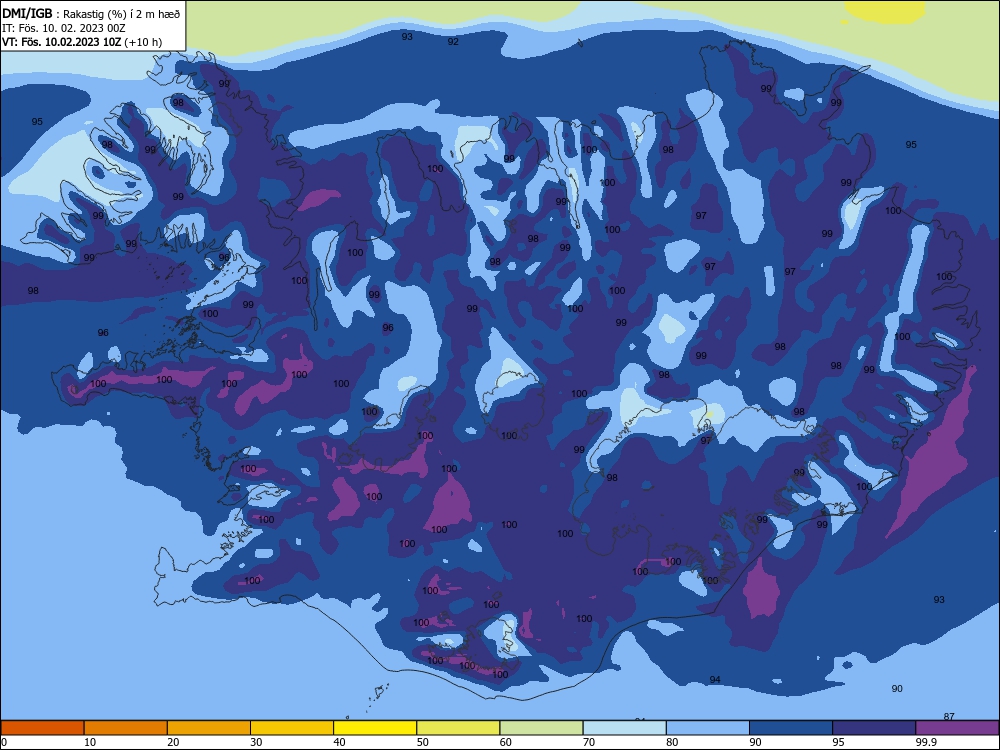1000x750 pixels.
Task: Click "Rakastig (%) í 2 m hæð" text
Action: pyautogui.click(x=122, y=14)
